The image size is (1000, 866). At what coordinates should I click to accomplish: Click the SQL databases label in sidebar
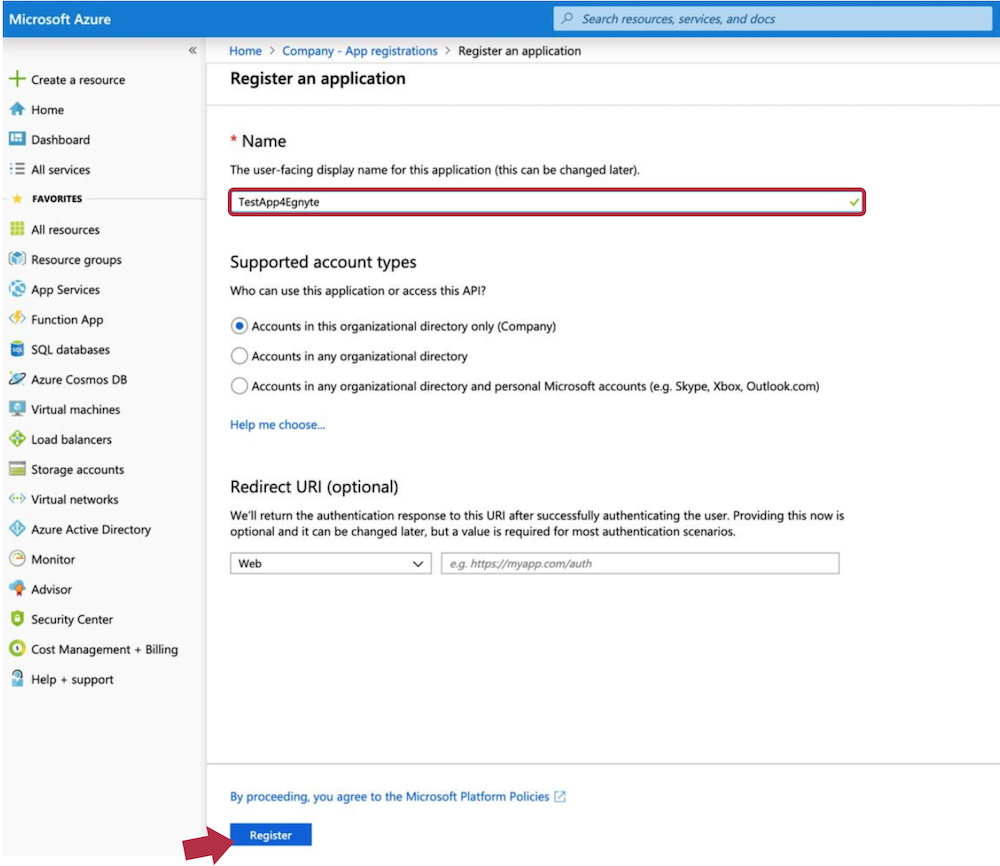tap(71, 349)
